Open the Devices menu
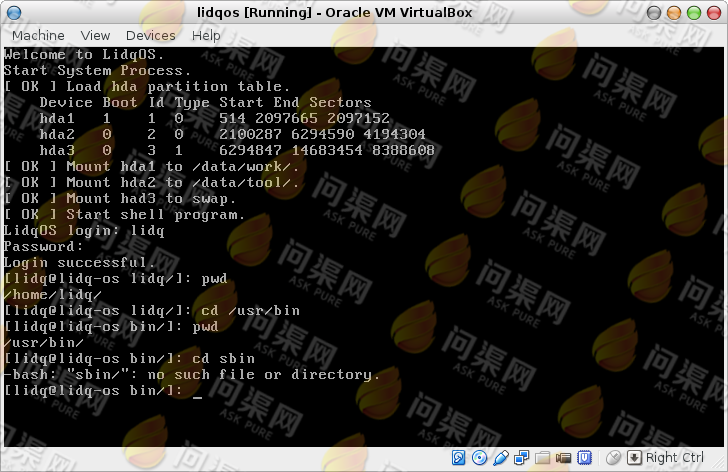Viewport: 728px width, 472px height. pos(150,35)
